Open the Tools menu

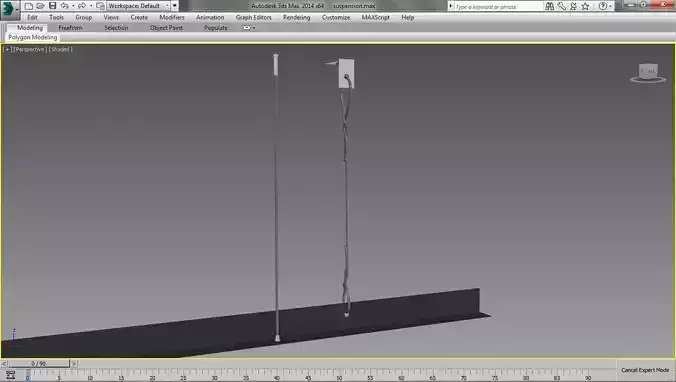(x=56, y=17)
